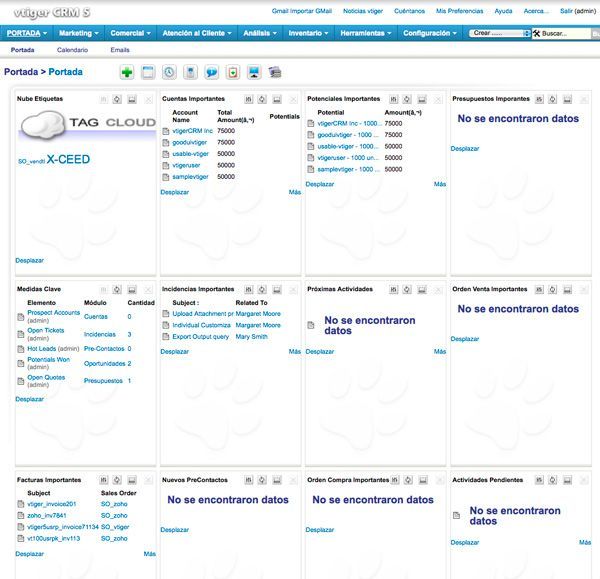This screenshot has height=579, width=600.
Task: Click Más in Facturas Importantes widget
Action: tap(150, 554)
